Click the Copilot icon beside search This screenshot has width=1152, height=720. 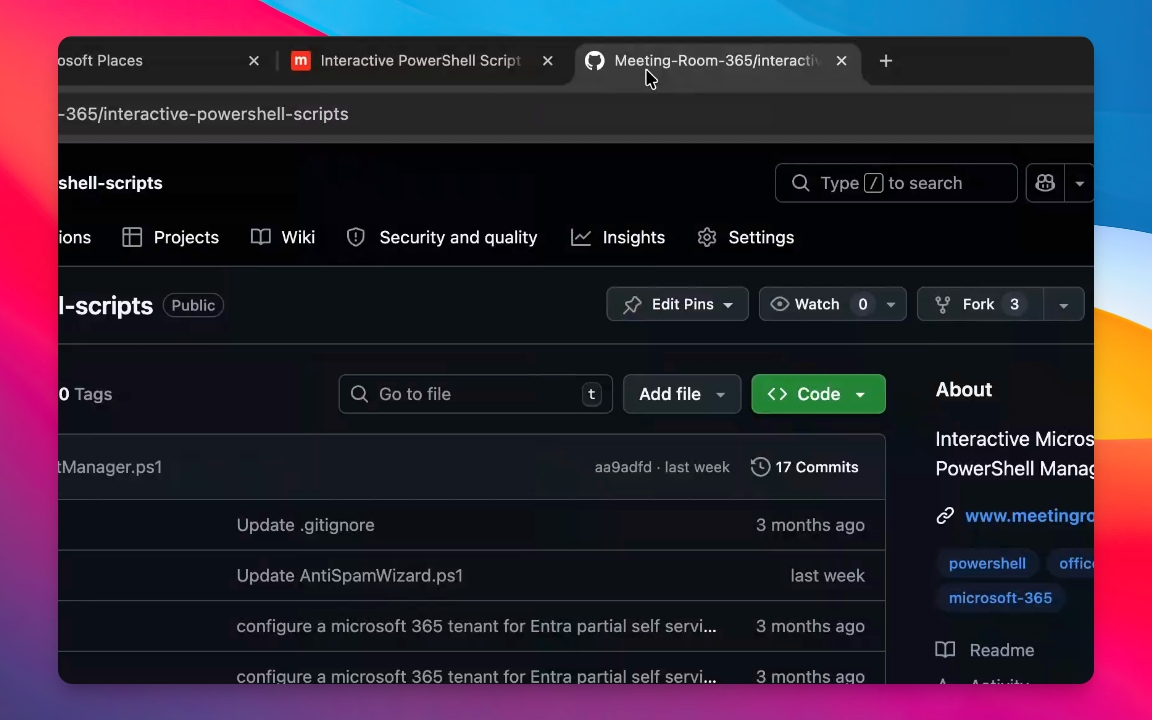click(x=1045, y=183)
